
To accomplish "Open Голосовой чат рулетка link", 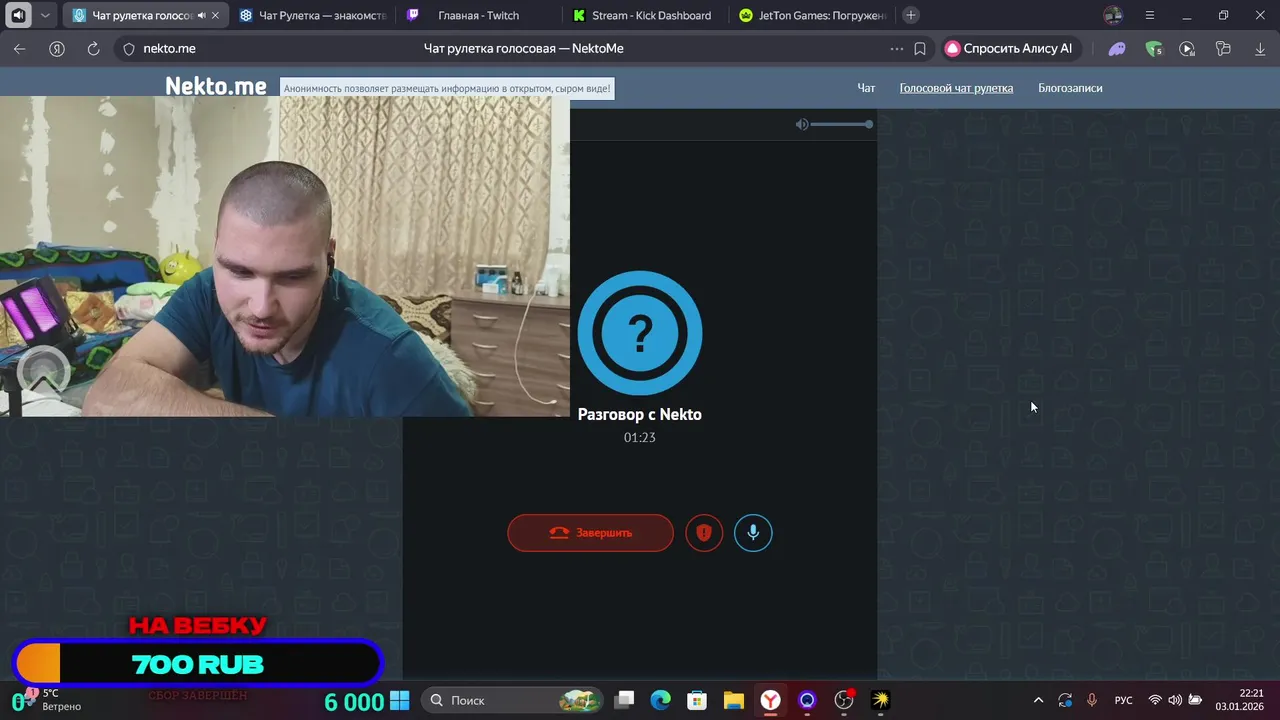I will point(956,88).
